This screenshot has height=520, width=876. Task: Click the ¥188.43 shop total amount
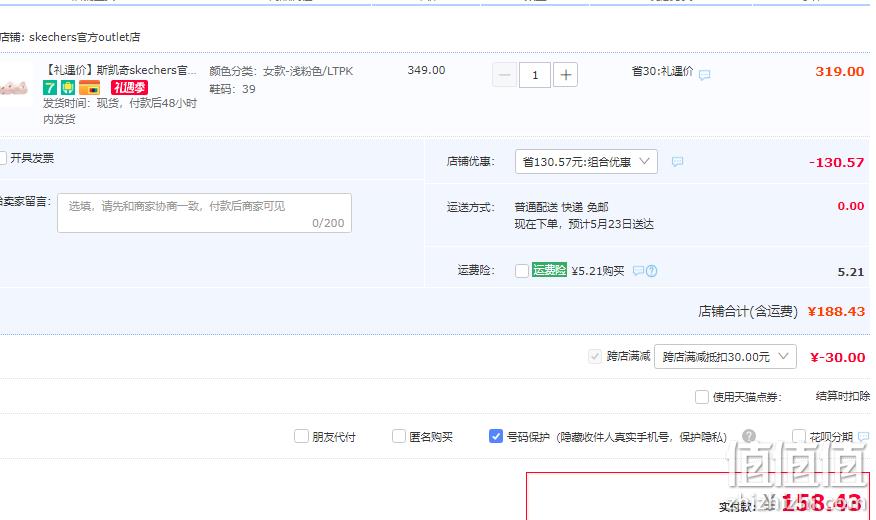[836, 311]
